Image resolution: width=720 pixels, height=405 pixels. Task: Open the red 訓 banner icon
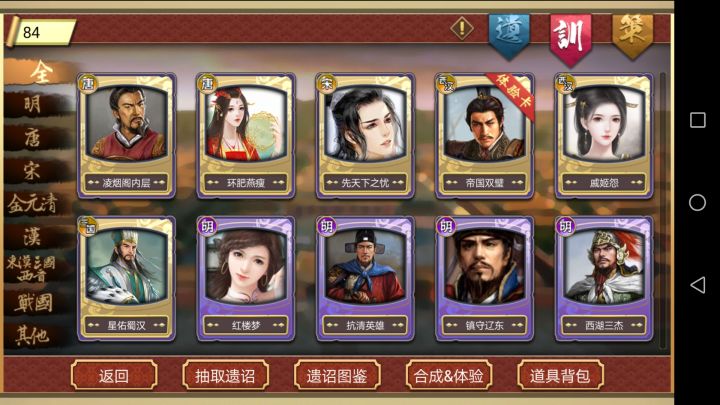pos(571,39)
